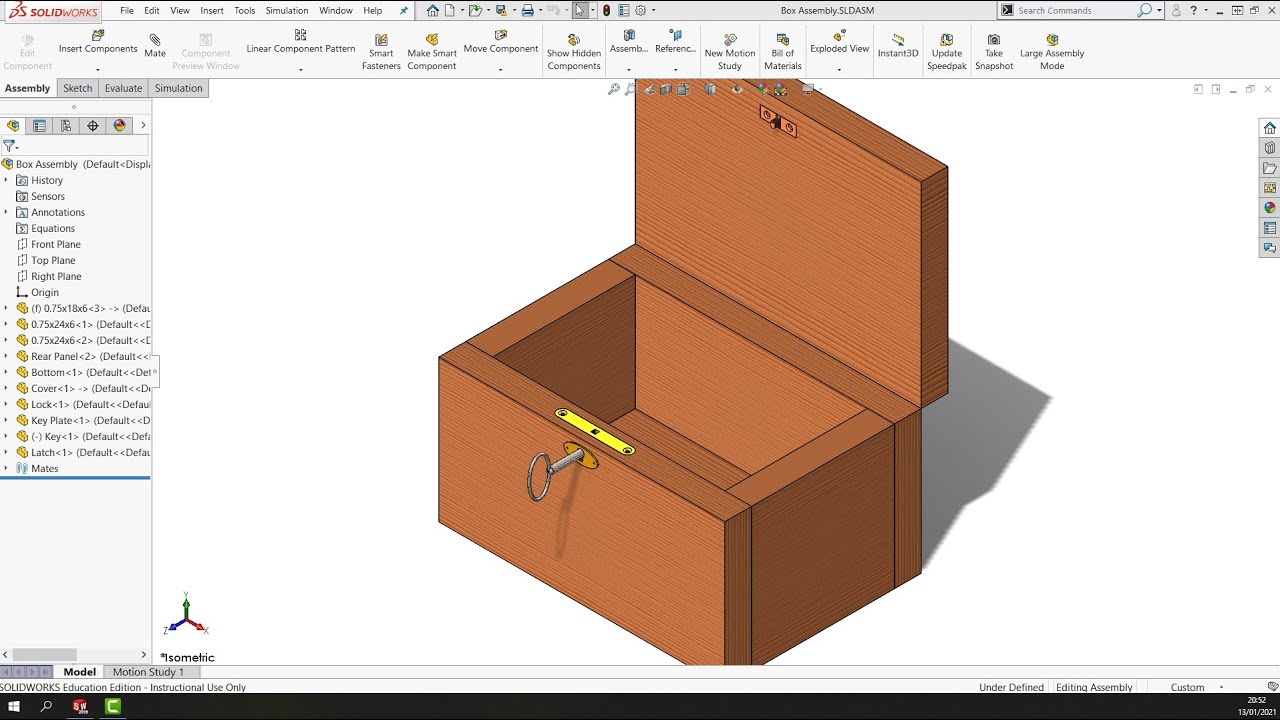This screenshot has height=720, width=1280.
Task: Open the taskbar search icon
Action: pyautogui.click(x=46, y=707)
